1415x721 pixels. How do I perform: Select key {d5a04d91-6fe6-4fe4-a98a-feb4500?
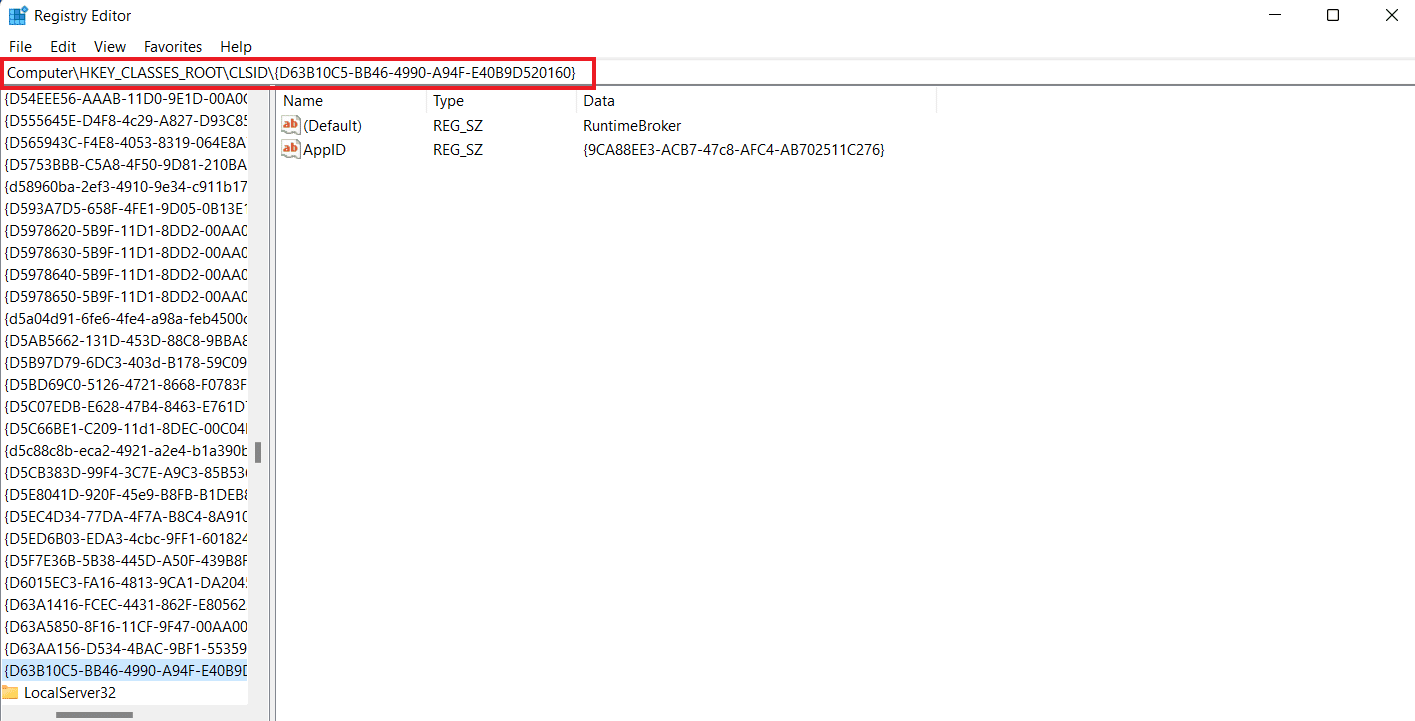tap(125, 319)
